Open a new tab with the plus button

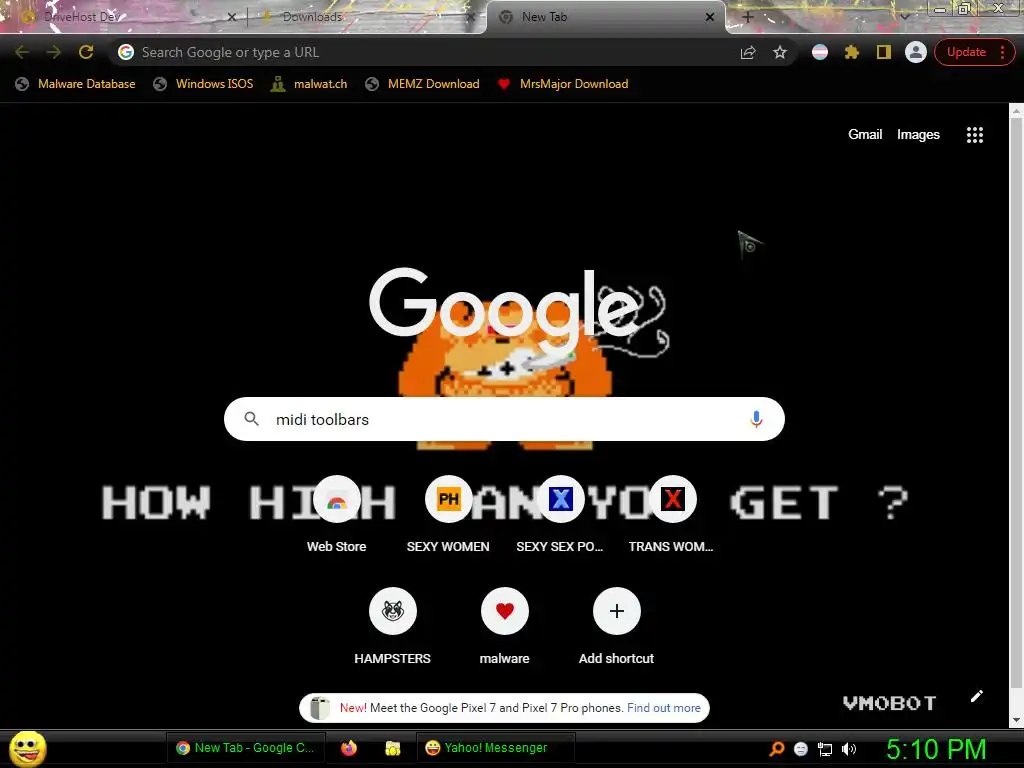point(748,17)
